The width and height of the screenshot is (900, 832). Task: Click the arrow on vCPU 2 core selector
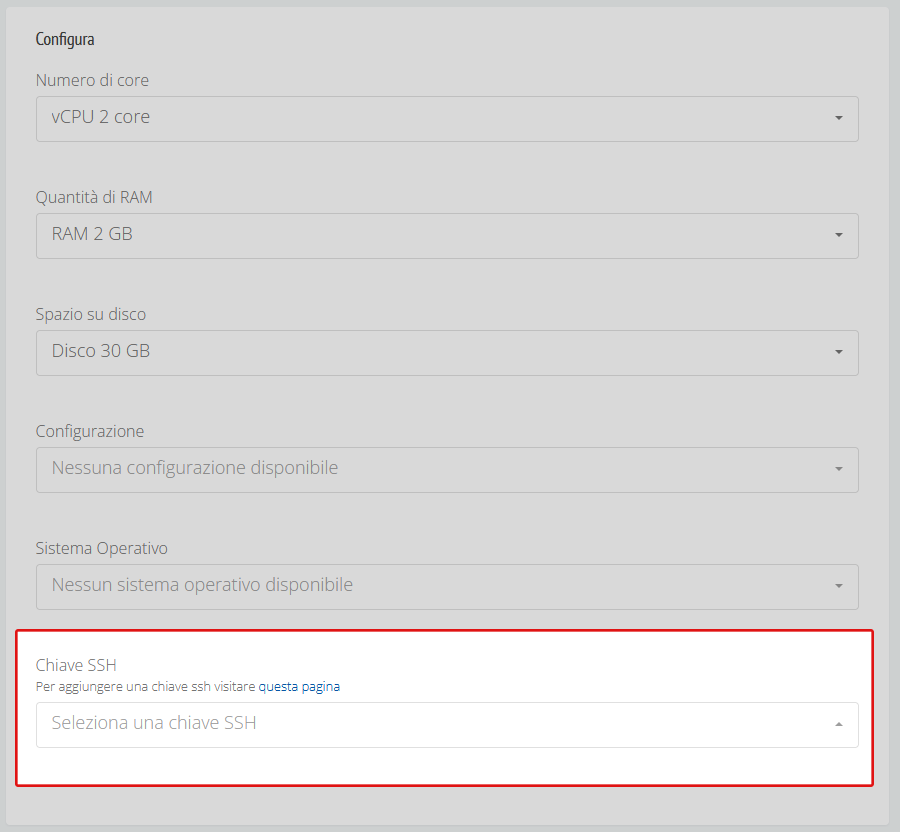click(839, 118)
